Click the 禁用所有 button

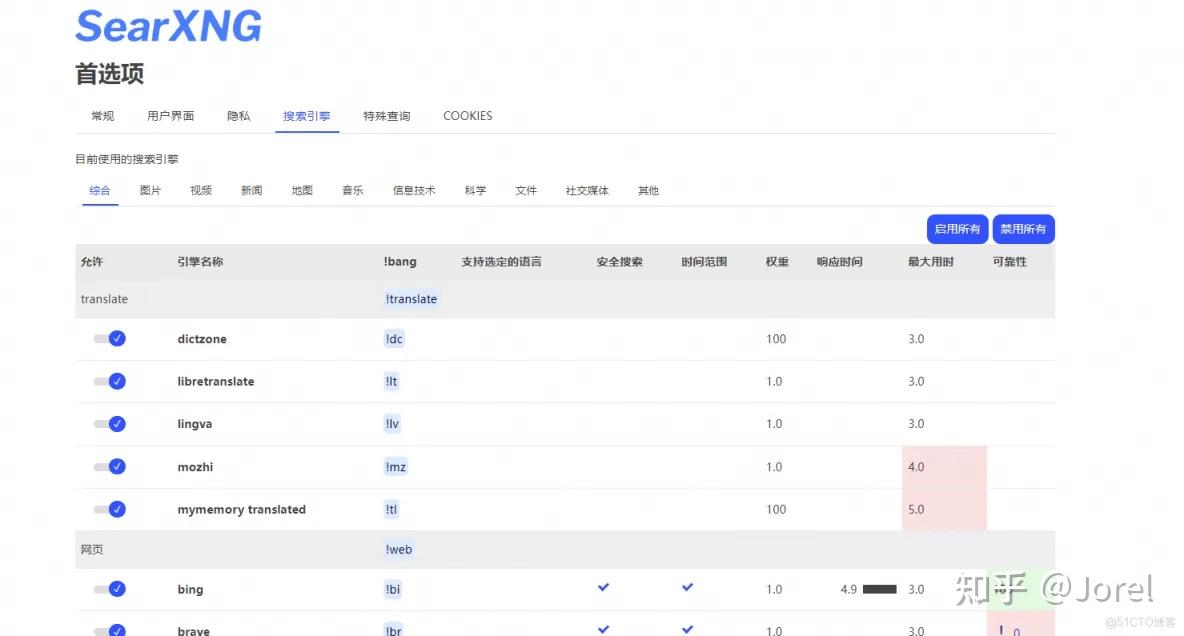(x=1022, y=228)
